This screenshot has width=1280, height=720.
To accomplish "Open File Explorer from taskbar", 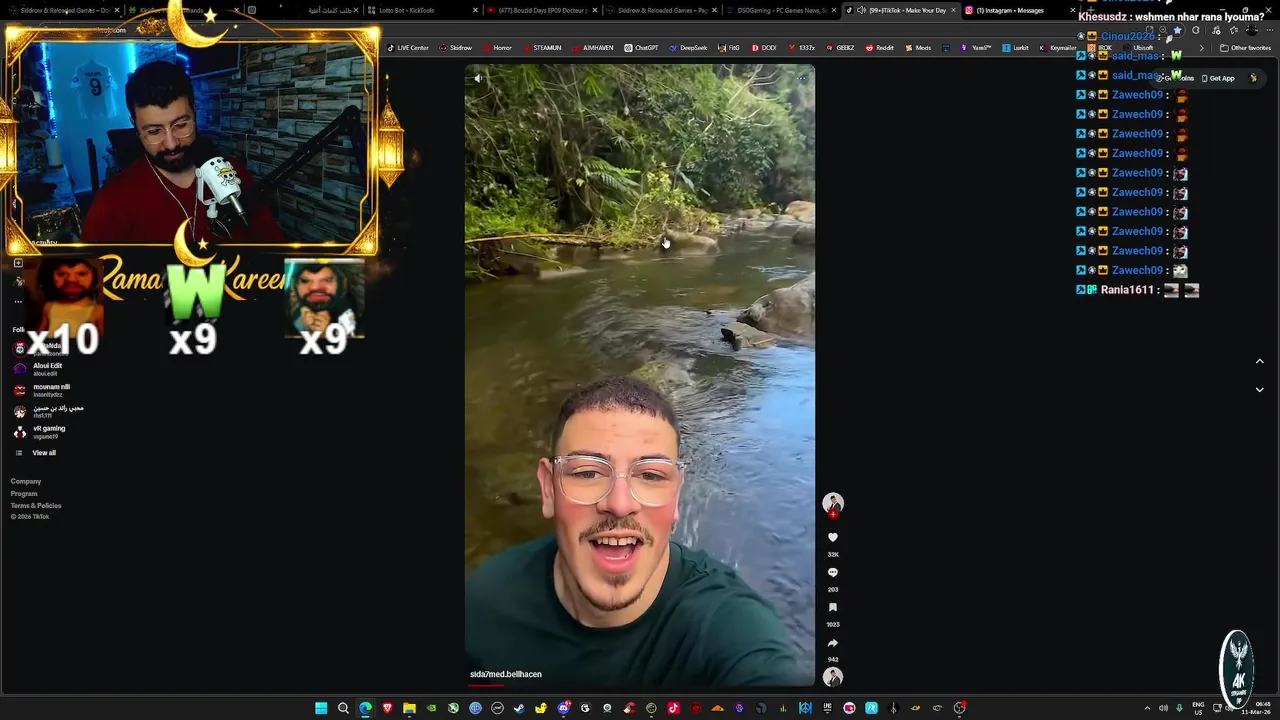I will pyautogui.click(x=409, y=708).
